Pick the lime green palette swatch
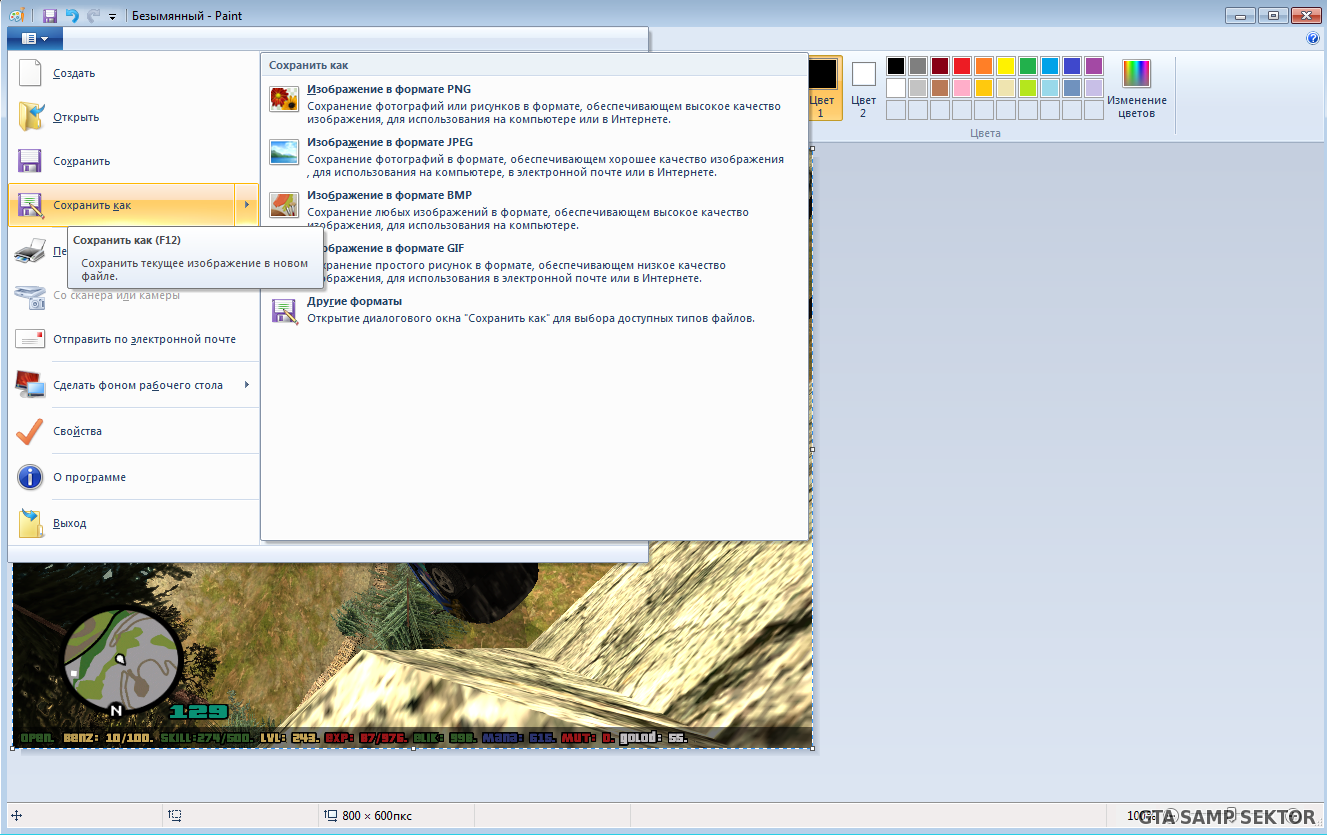The image size is (1327, 835). (1028, 88)
